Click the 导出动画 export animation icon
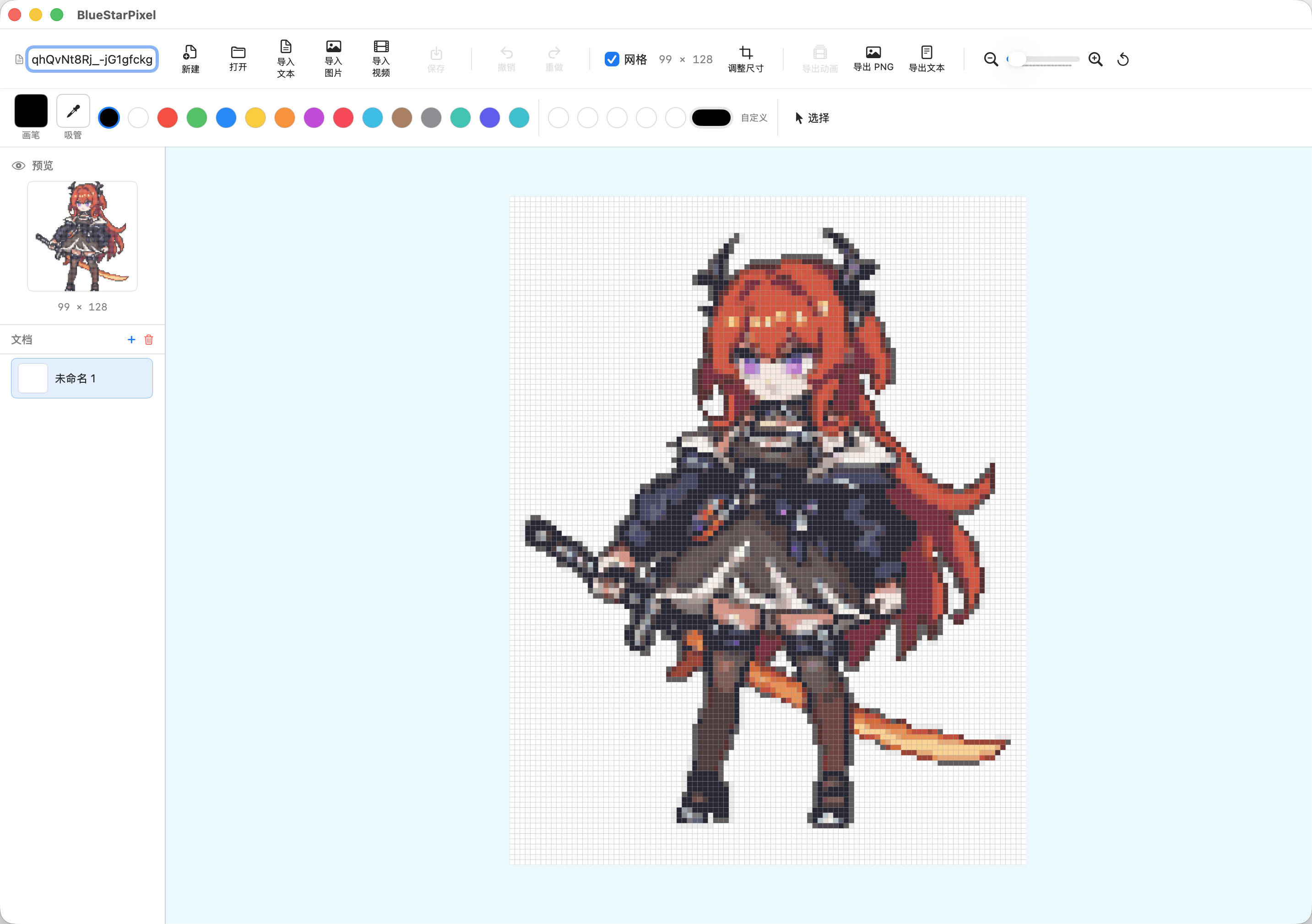1312x924 pixels. (820, 53)
